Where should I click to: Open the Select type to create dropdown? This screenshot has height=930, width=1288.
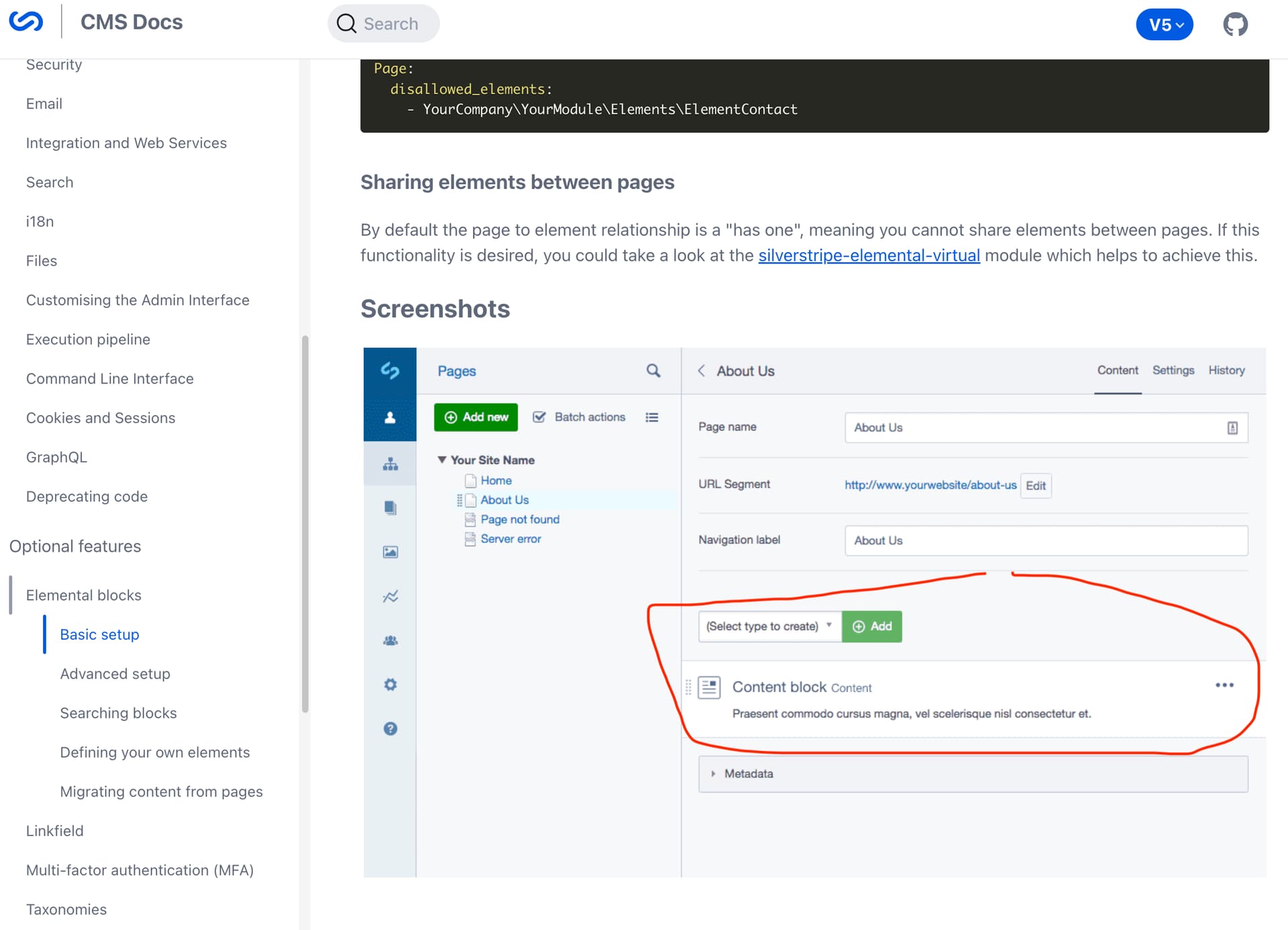click(x=769, y=626)
